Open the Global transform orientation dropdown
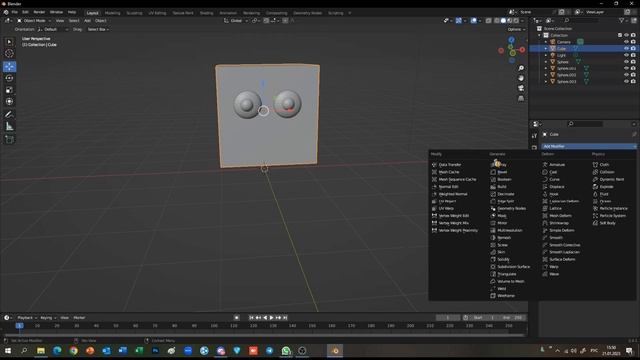This screenshot has height=360, width=640. coord(236,20)
